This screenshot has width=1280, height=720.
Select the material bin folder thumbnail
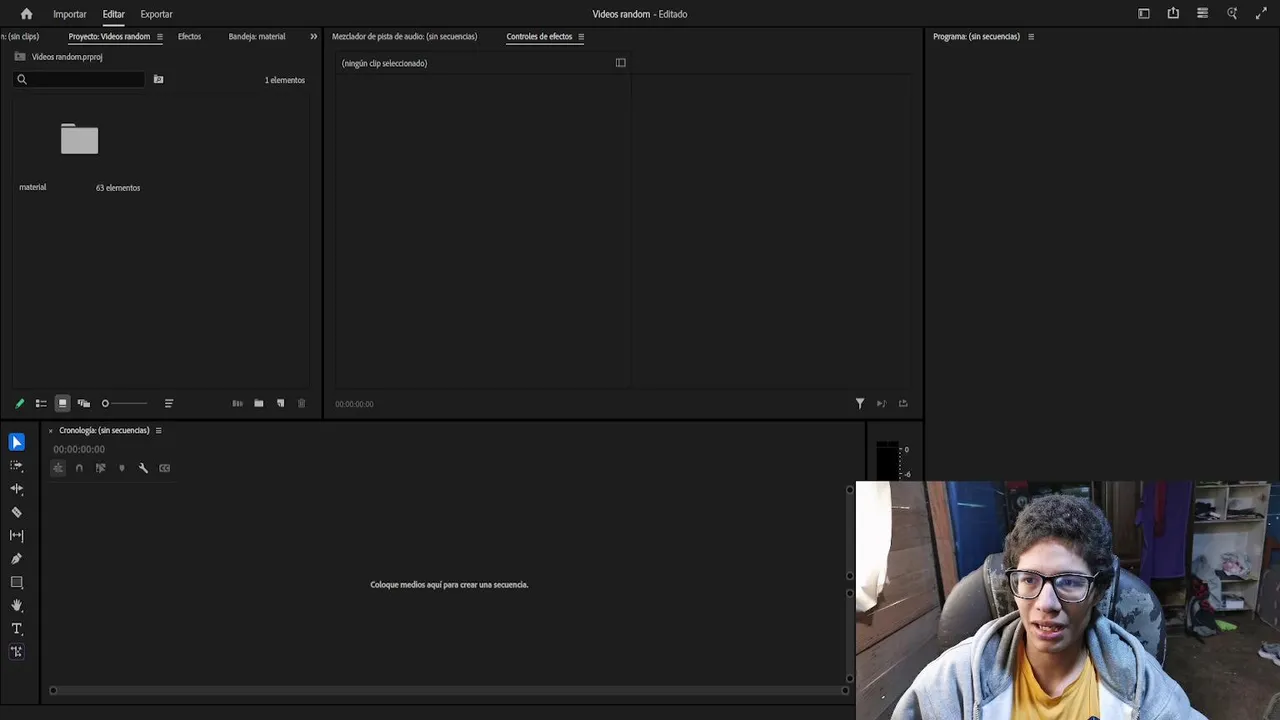tap(79, 139)
